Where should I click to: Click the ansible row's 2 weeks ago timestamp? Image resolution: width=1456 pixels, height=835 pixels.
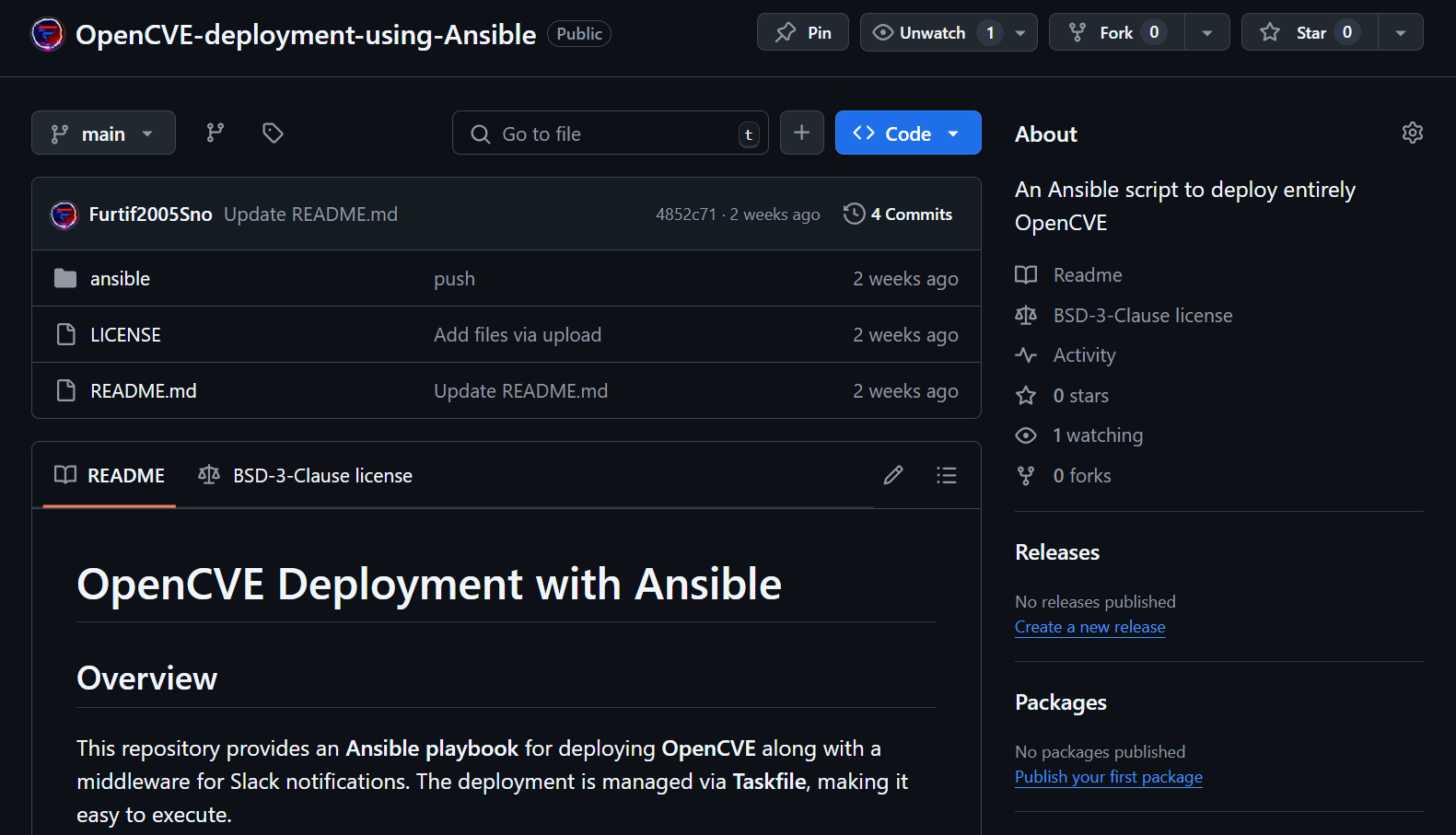[x=905, y=279]
